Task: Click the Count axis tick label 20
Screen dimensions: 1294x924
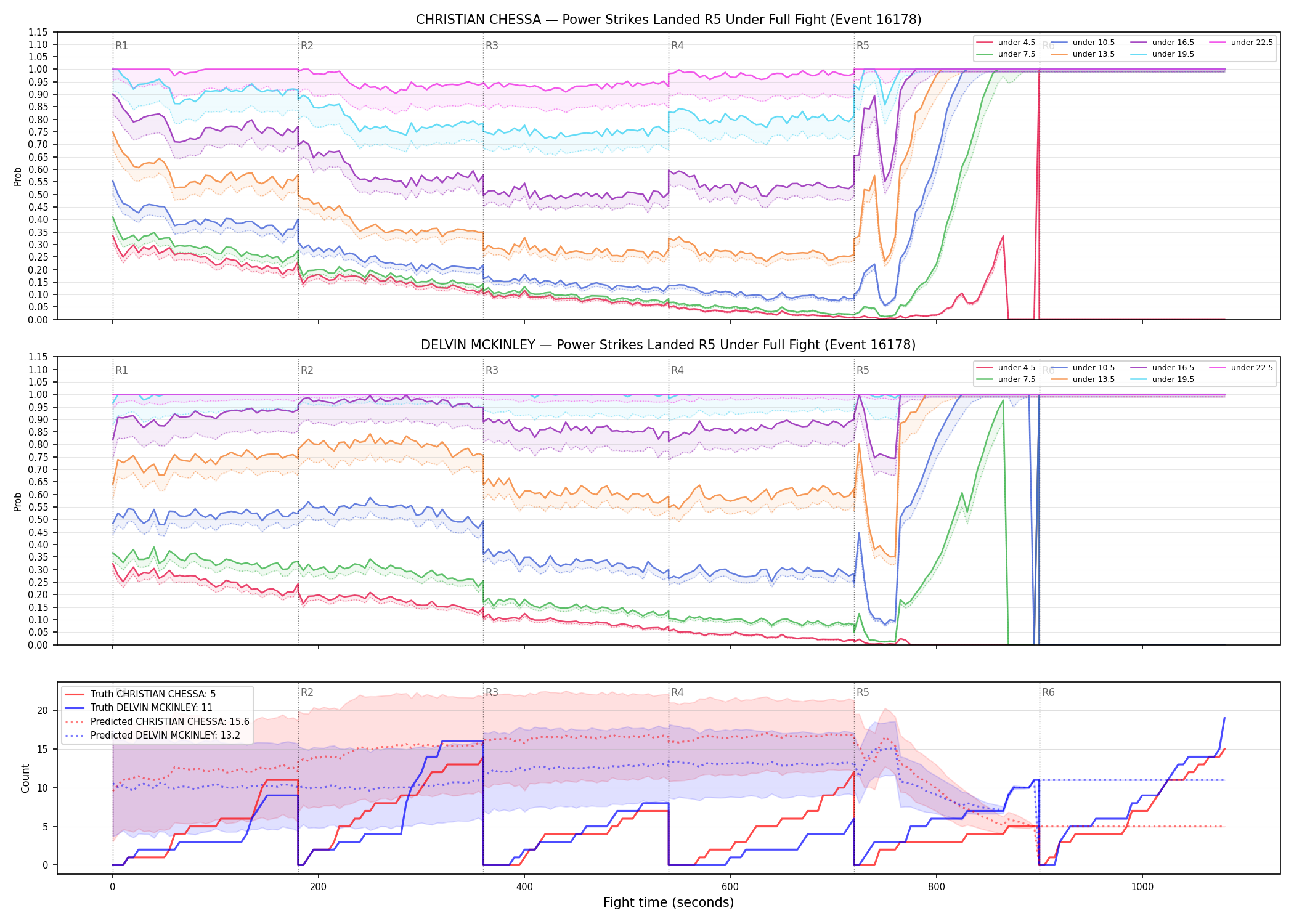Action: tap(43, 711)
